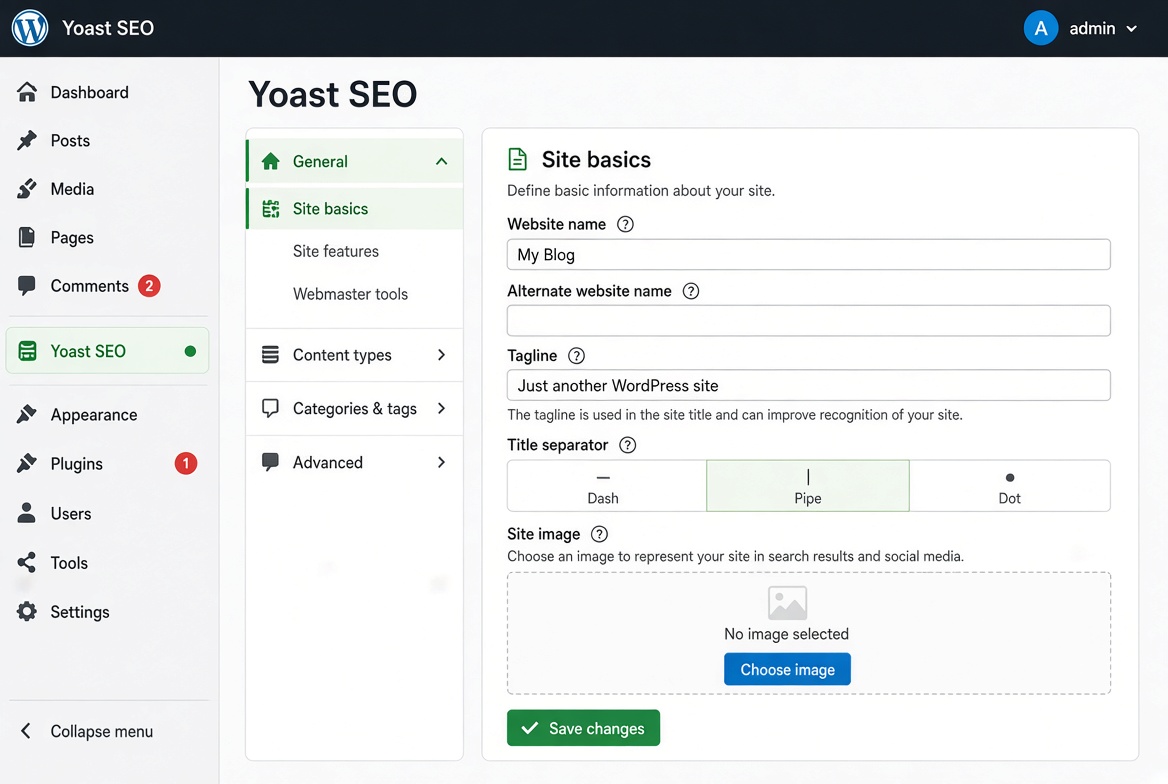The height and width of the screenshot is (784, 1168).
Task: Select the Dash title separator
Action: coord(606,486)
